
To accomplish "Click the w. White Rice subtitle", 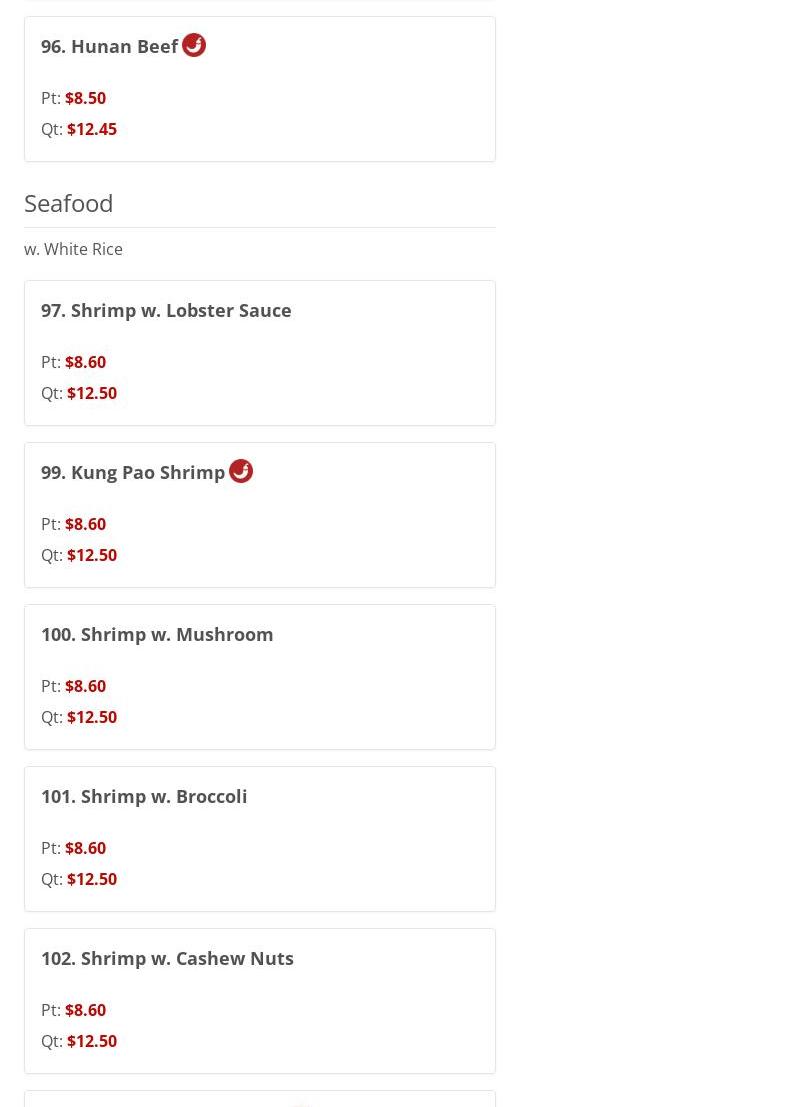I will (x=73, y=249).
